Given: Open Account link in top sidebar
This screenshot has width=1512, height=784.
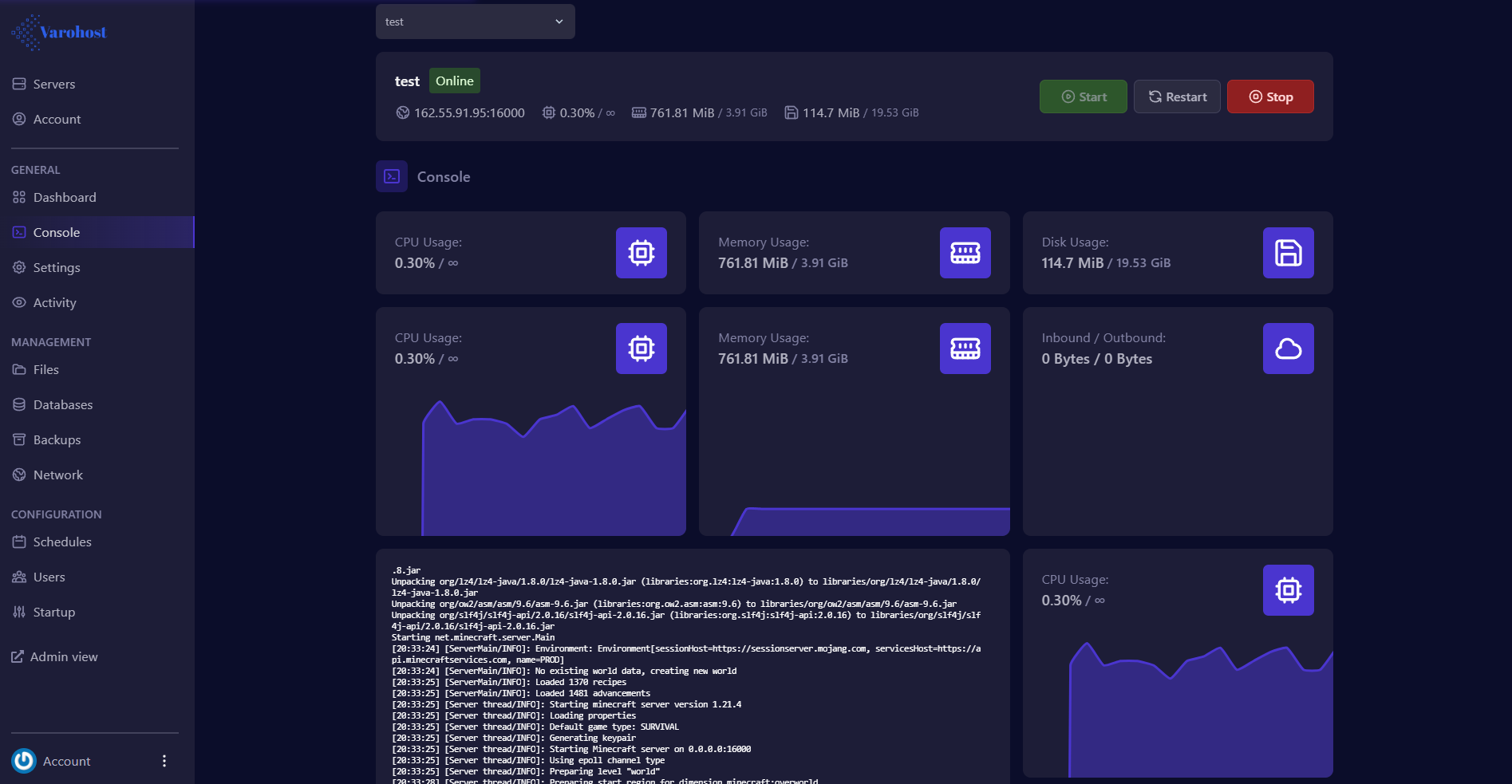Looking at the screenshot, I should (x=57, y=119).
